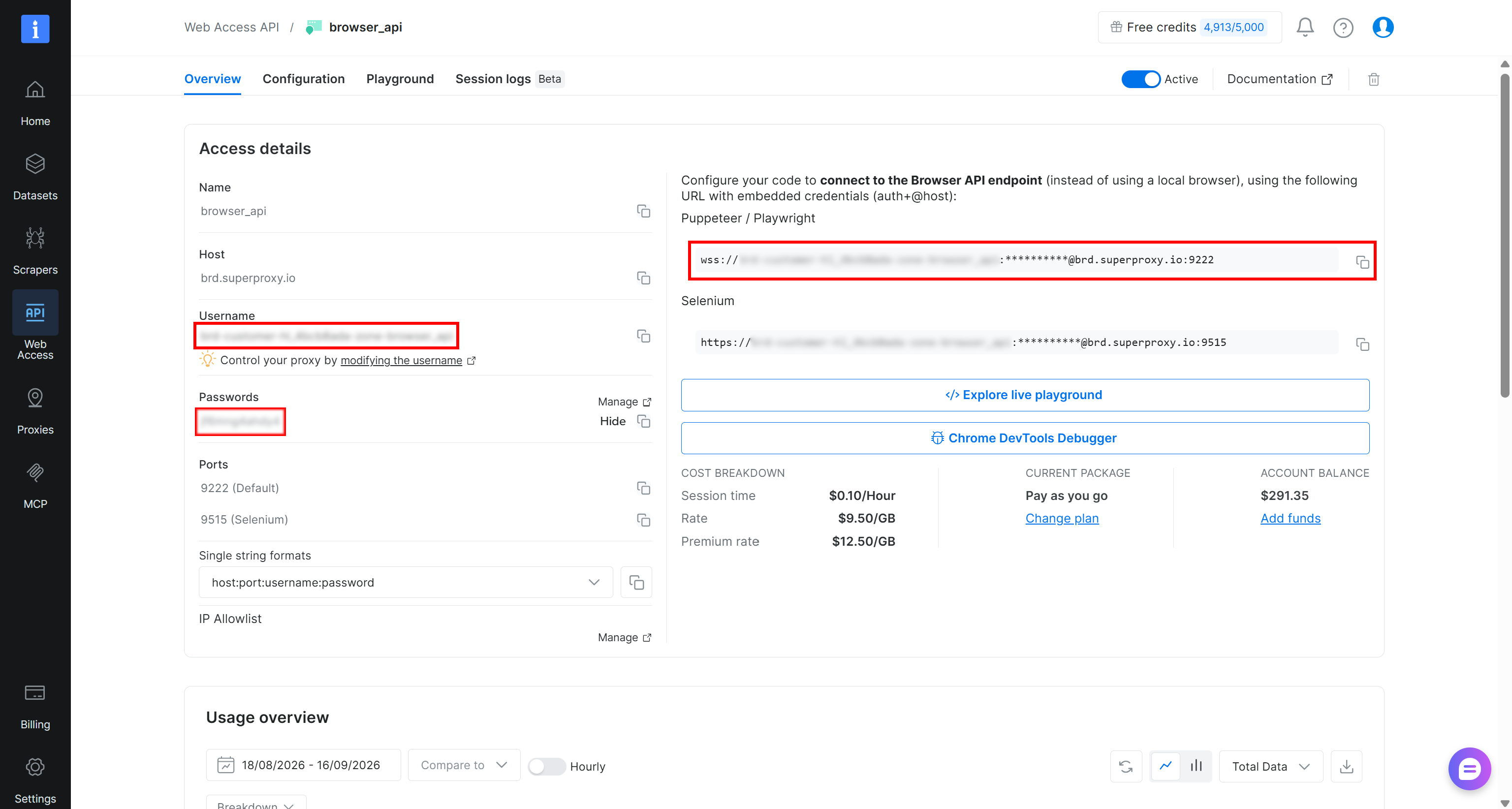Viewport: 1512px width, 809px height.
Task: Copy the Puppeteer wss:// endpoint URL
Action: pyautogui.click(x=1362, y=262)
